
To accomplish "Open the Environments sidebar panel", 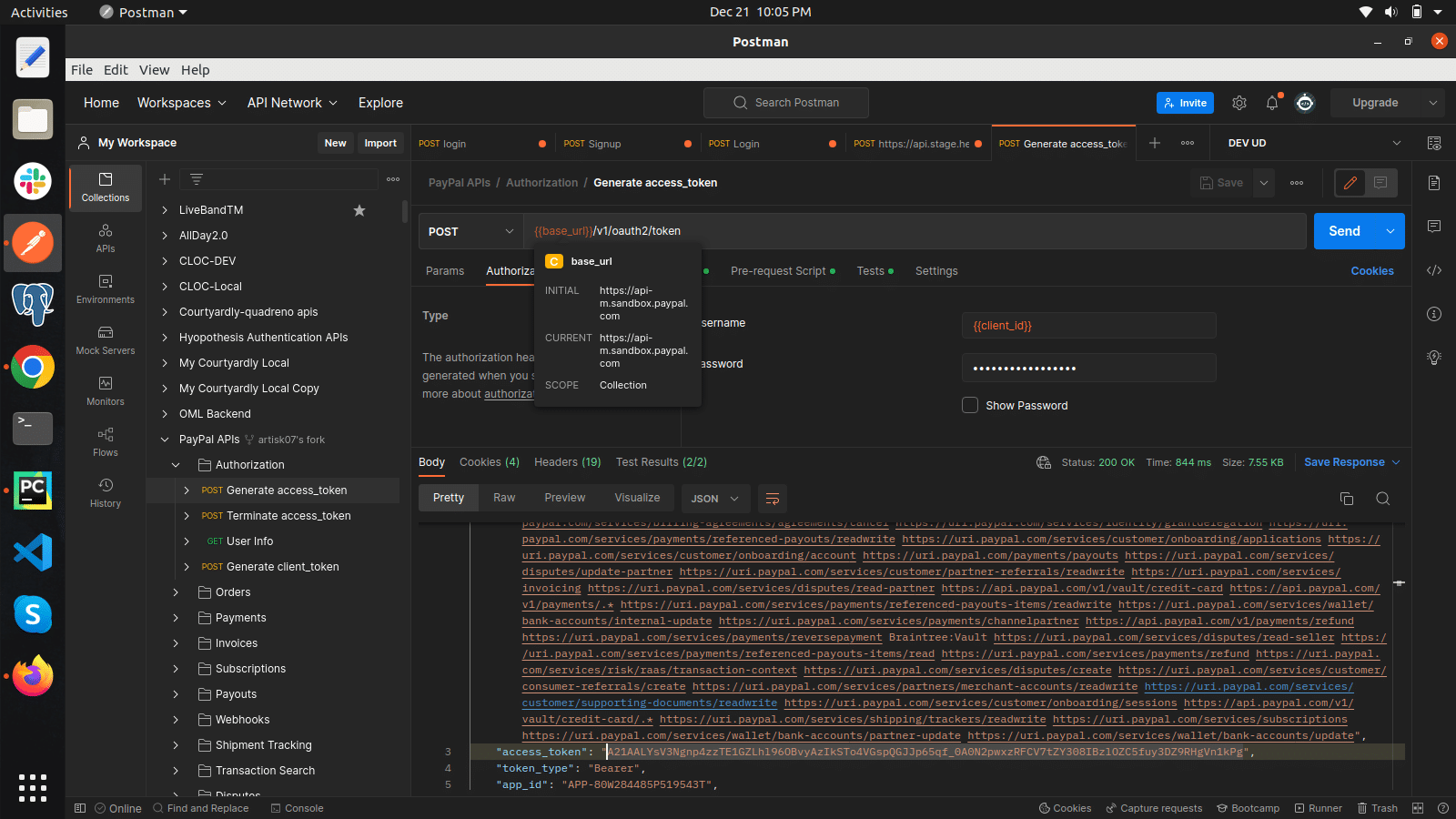I will 106,288.
